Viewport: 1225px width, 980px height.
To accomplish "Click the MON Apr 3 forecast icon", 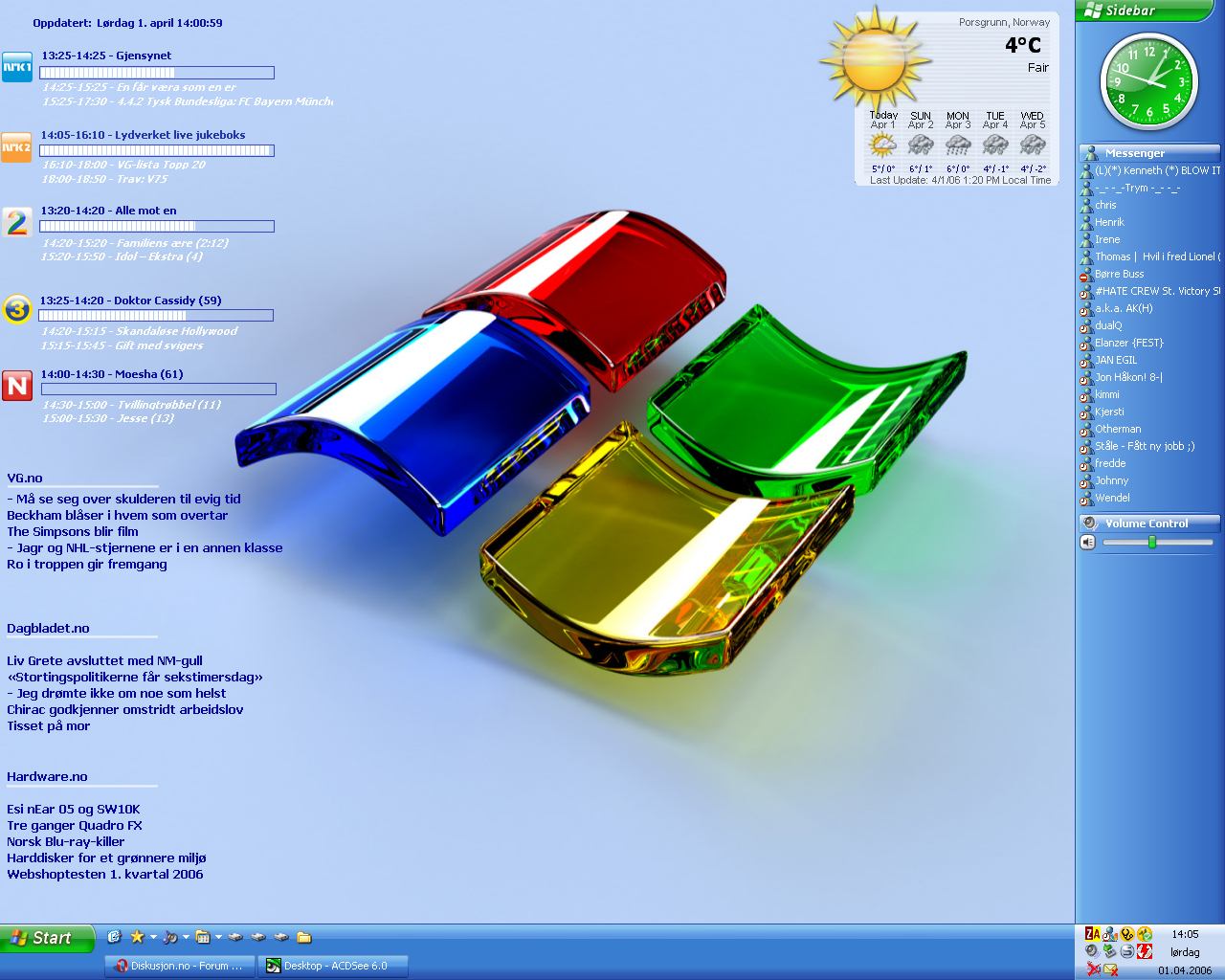I will pyautogui.click(x=958, y=145).
